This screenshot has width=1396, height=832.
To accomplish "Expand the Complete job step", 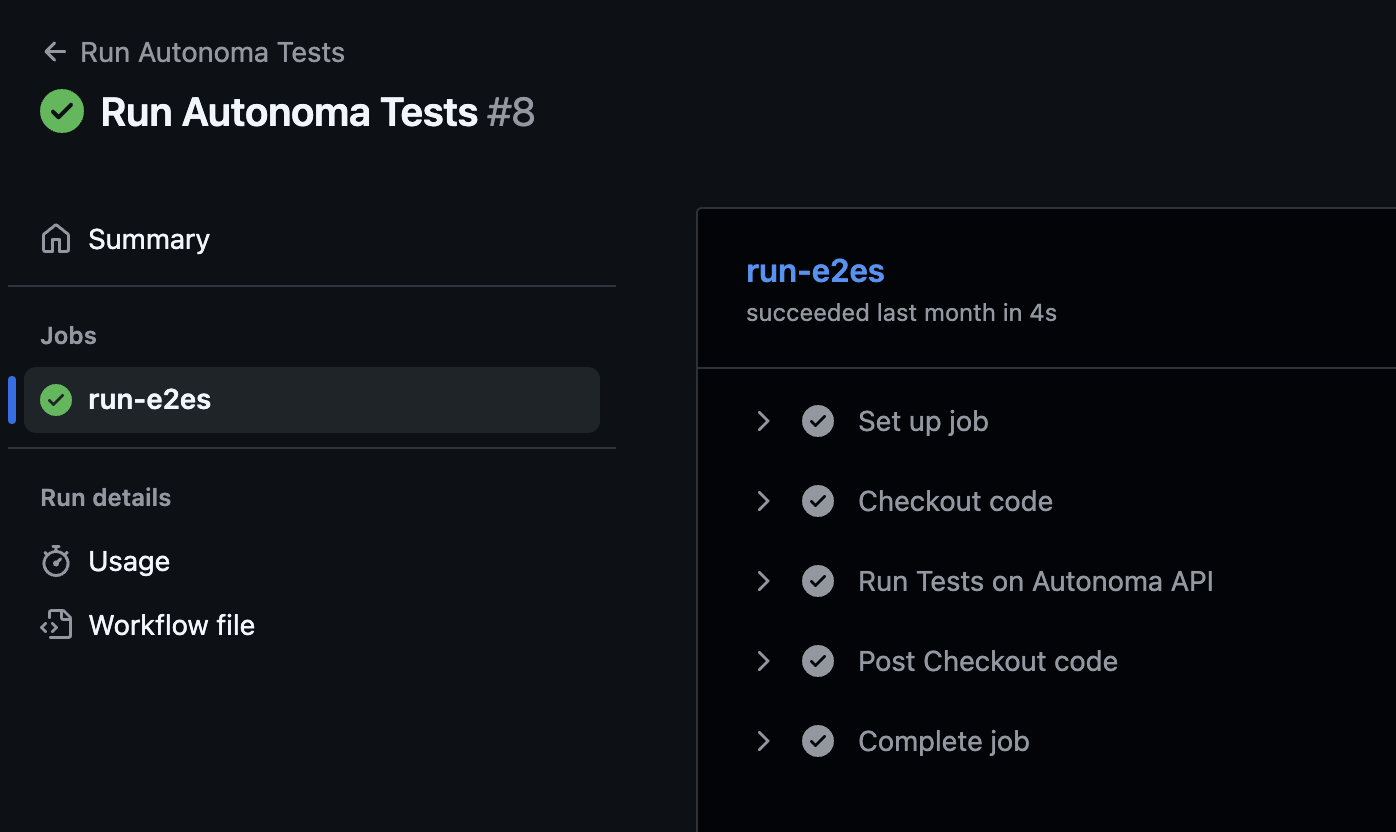I will tap(763, 741).
